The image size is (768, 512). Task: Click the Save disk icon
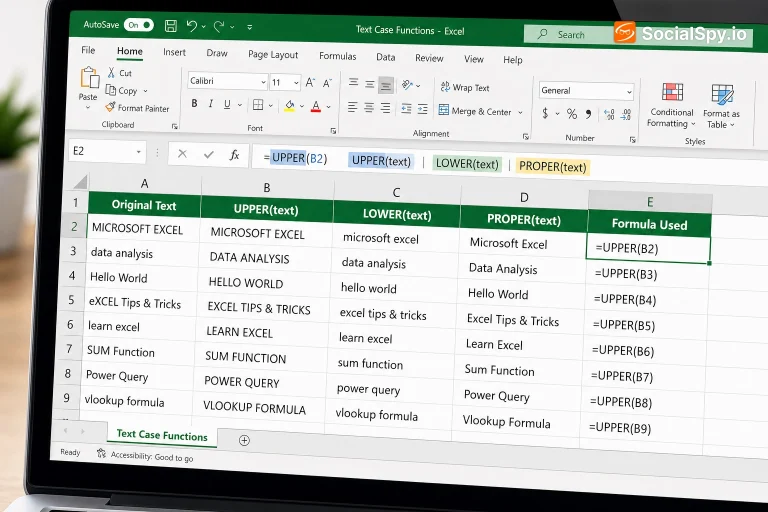tap(170, 25)
